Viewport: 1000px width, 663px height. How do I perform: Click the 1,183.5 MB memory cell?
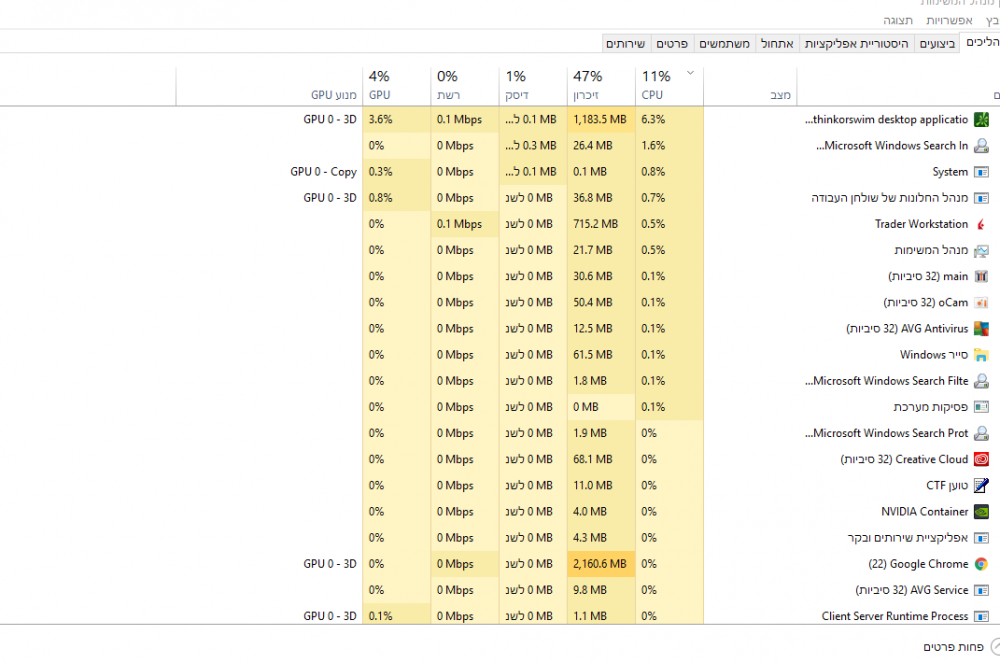coord(601,119)
